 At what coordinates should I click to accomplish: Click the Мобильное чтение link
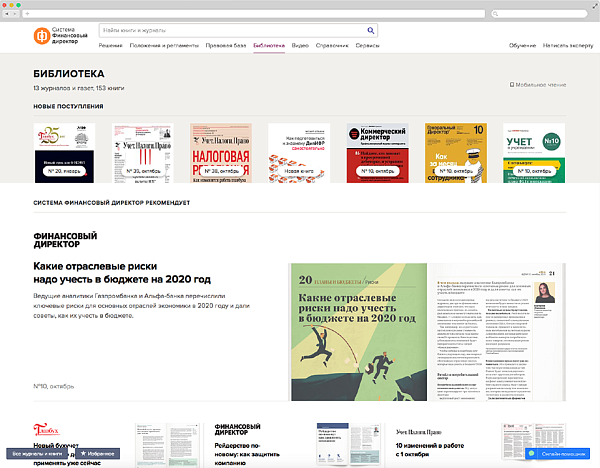click(x=538, y=85)
